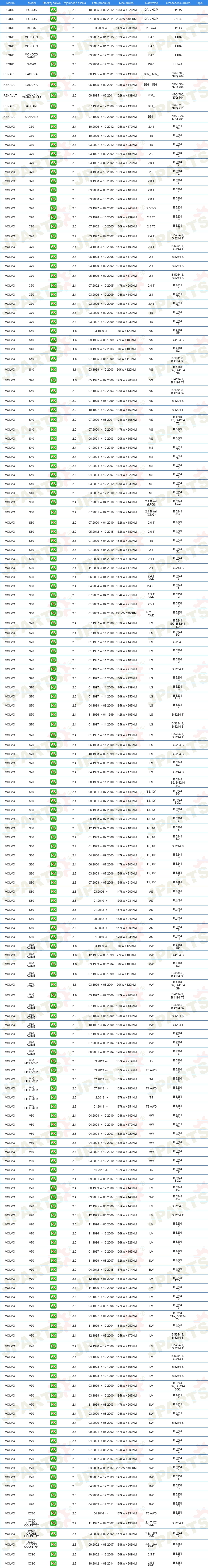Image resolution: width=208 pixels, height=1568 pixels.
Task: Click the 'Moc silnika' column header
Action: (126, 3)
